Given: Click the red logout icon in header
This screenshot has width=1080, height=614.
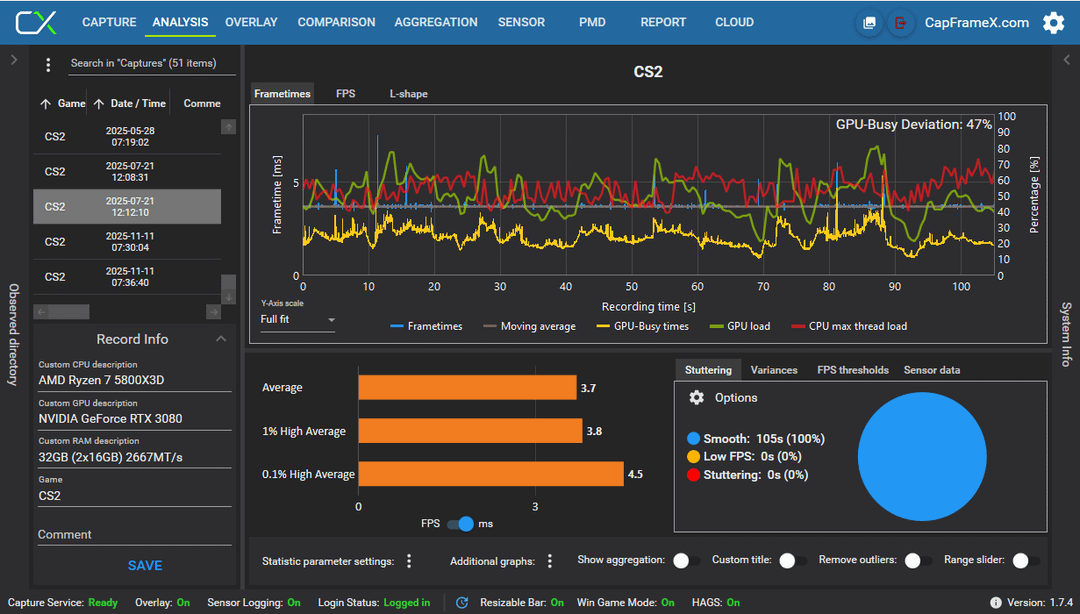Looking at the screenshot, I should click(x=900, y=23).
